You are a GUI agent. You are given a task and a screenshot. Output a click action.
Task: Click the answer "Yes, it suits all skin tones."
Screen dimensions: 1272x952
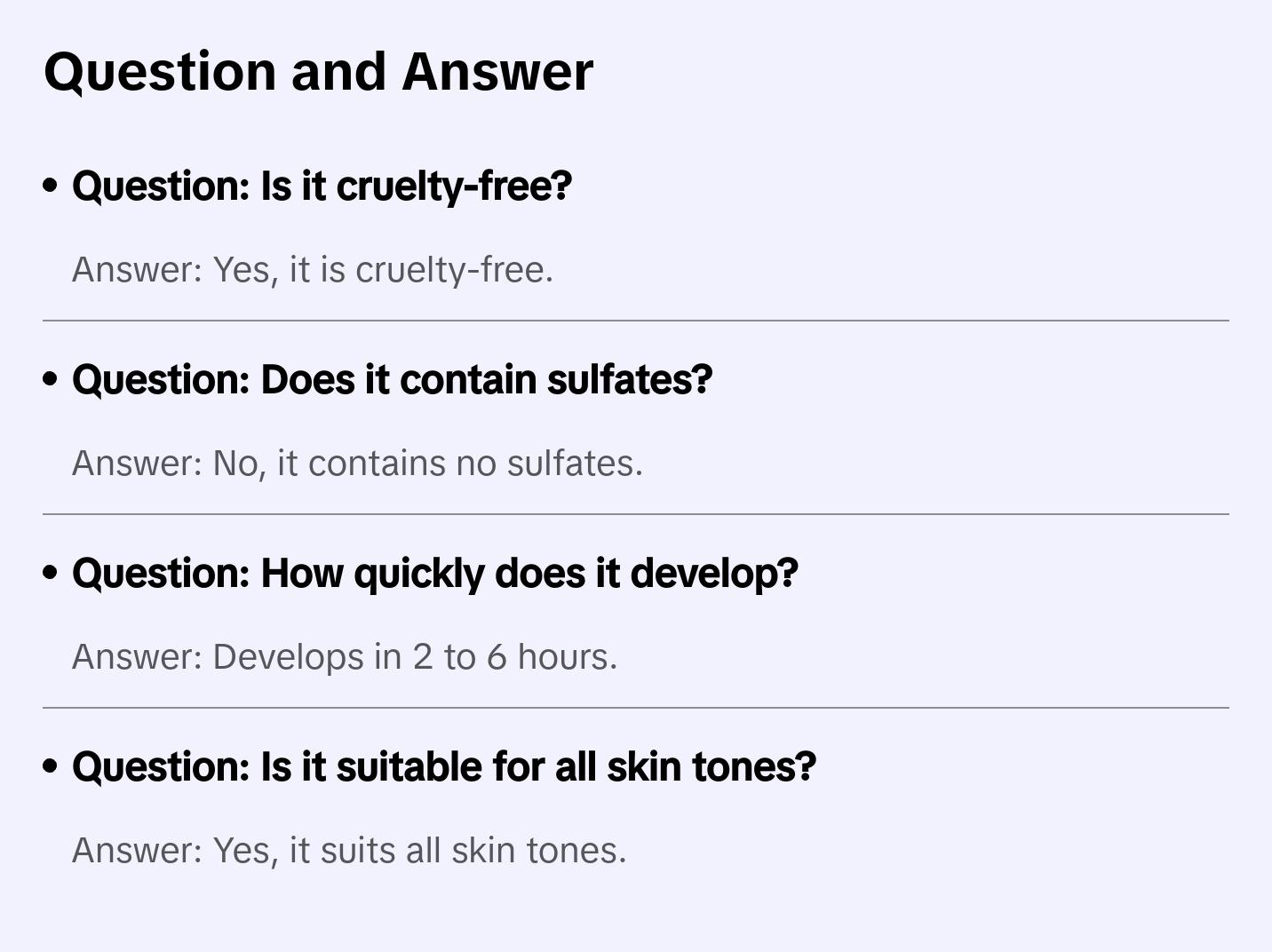click(x=349, y=851)
